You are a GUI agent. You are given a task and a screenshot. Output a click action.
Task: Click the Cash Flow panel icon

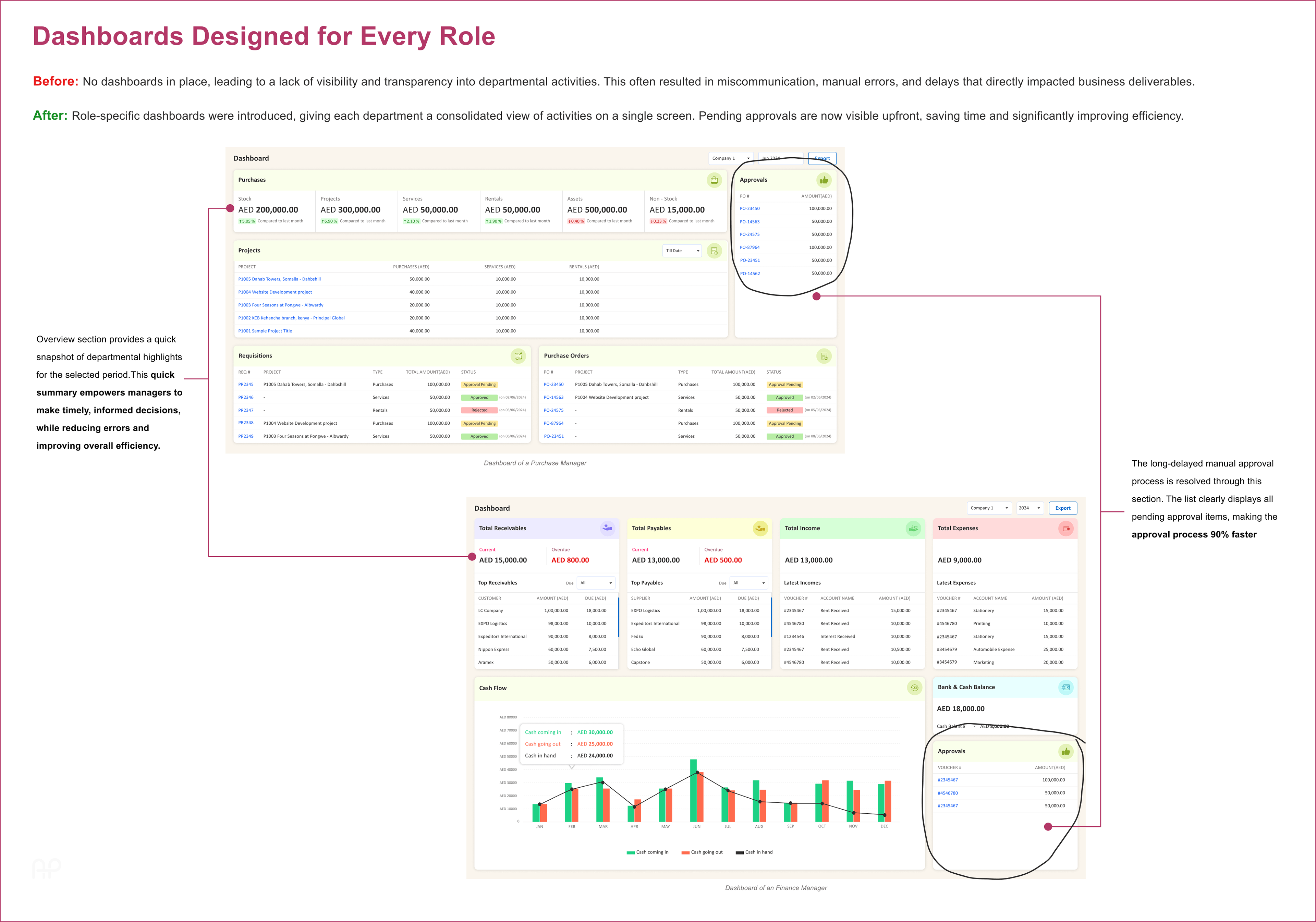[914, 688]
